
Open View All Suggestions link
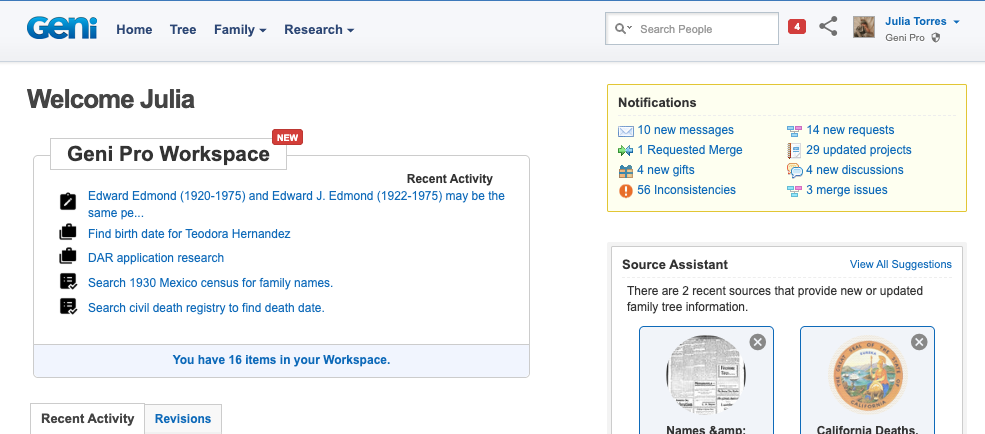point(900,264)
